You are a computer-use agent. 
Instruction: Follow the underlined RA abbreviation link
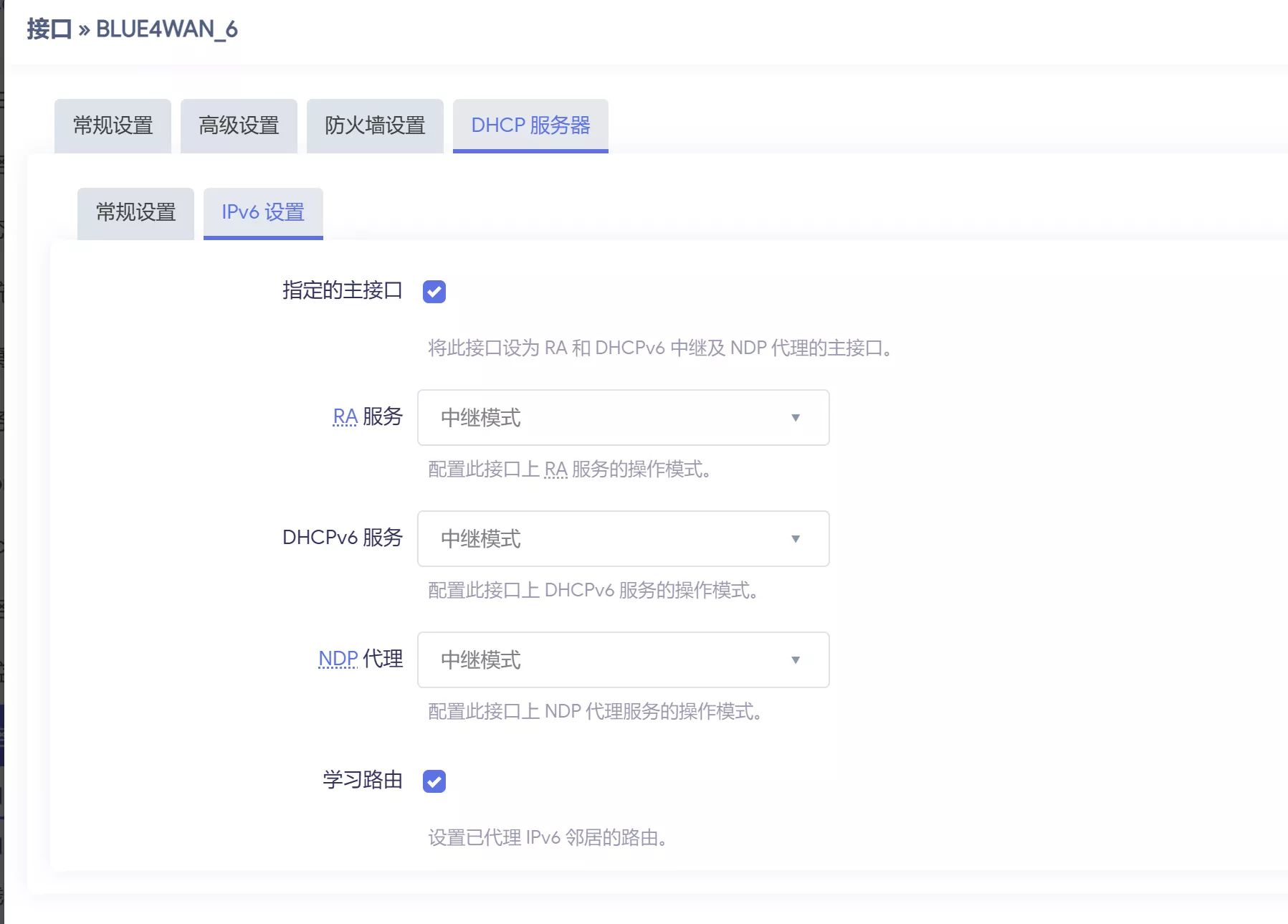[345, 417]
